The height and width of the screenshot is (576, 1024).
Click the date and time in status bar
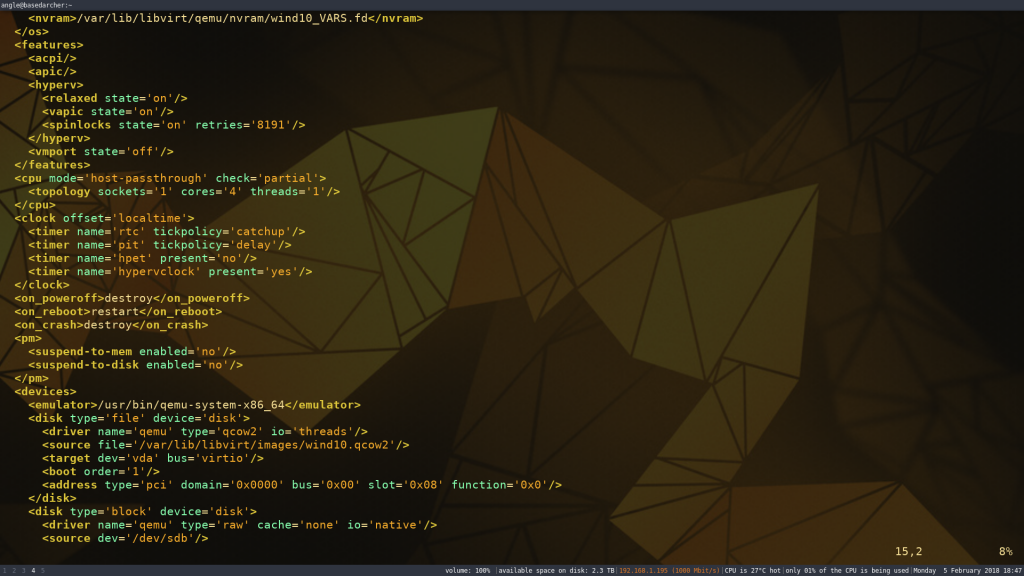point(965,571)
